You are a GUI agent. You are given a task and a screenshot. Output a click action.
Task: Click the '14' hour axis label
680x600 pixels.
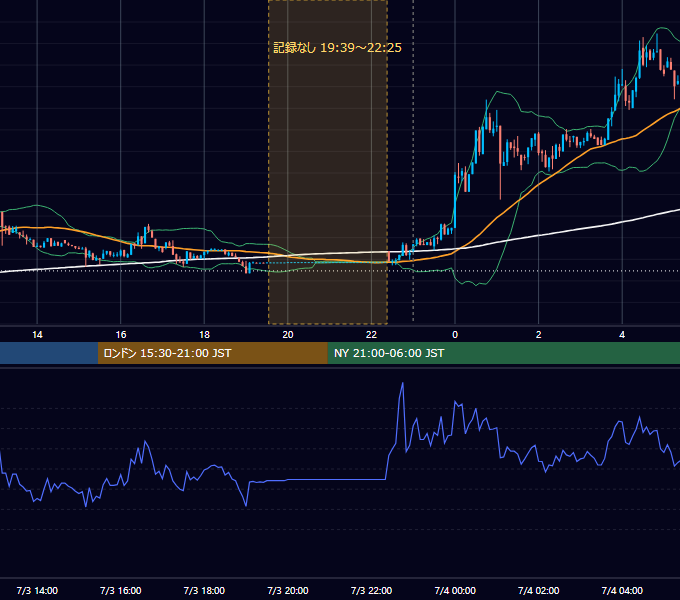click(x=37, y=335)
